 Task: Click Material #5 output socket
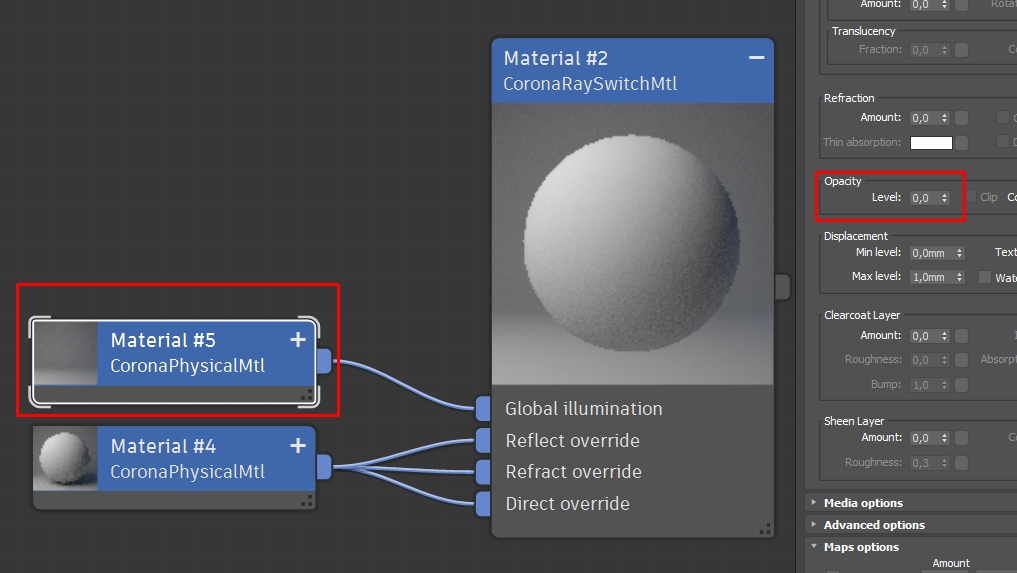pyautogui.click(x=324, y=361)
